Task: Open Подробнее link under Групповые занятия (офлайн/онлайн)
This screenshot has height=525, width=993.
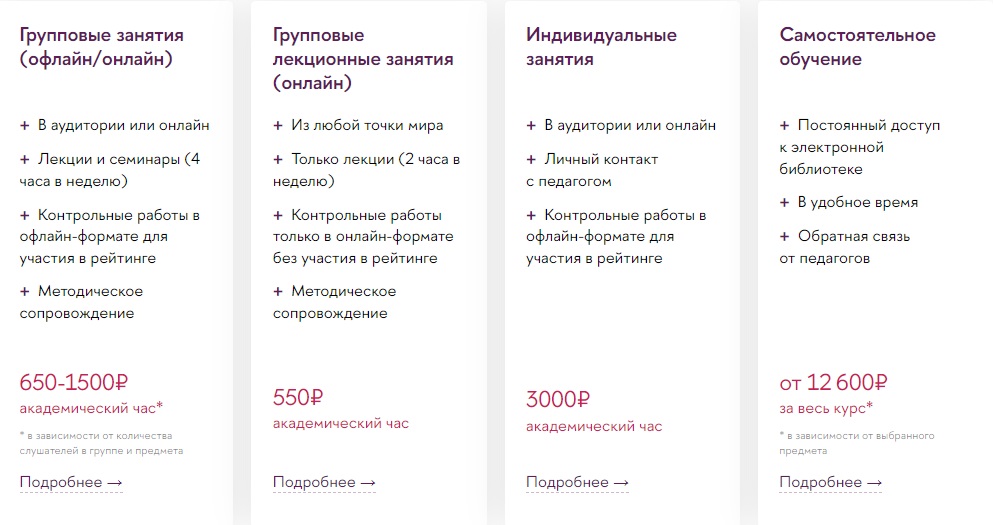Action: 71,483
